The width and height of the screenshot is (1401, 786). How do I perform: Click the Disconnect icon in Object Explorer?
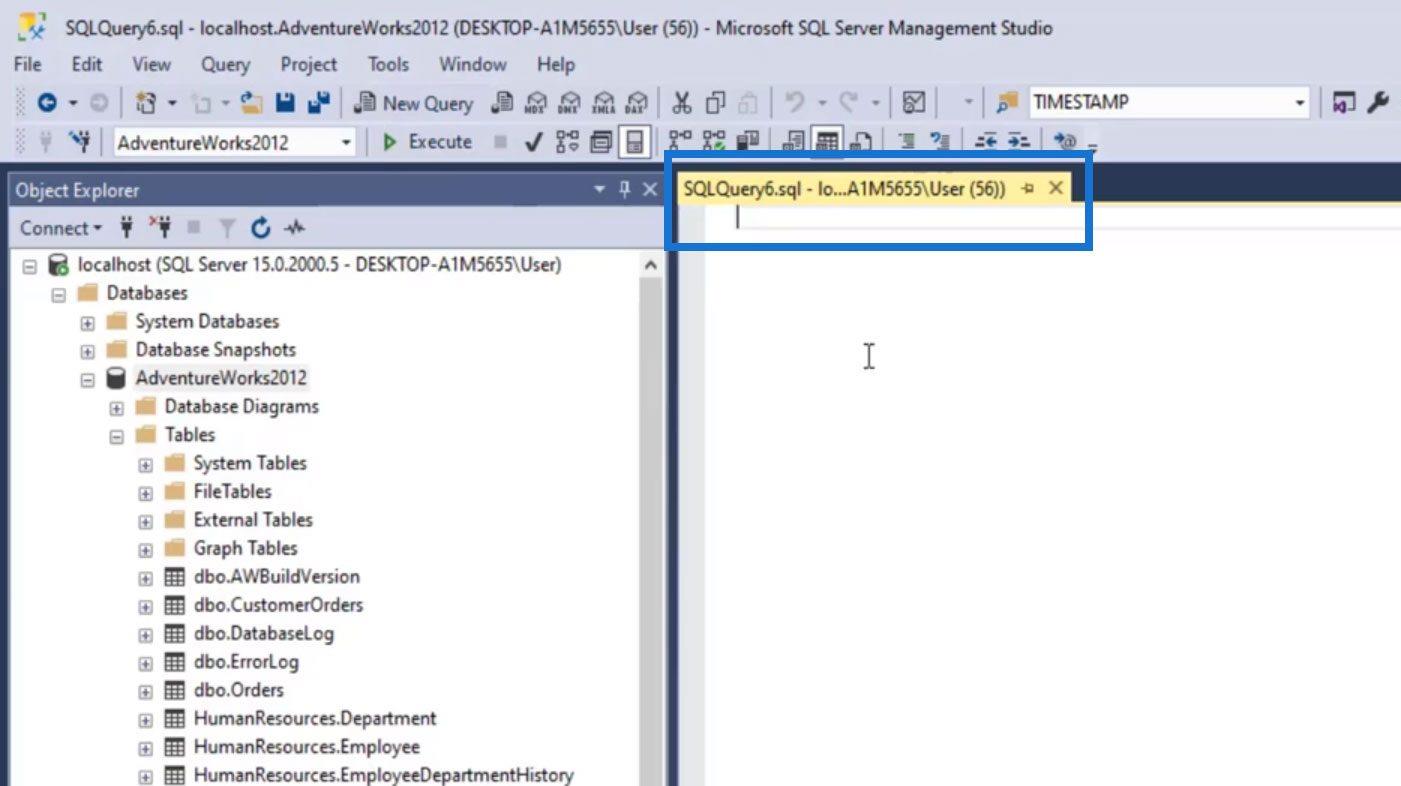click(159, 228)
